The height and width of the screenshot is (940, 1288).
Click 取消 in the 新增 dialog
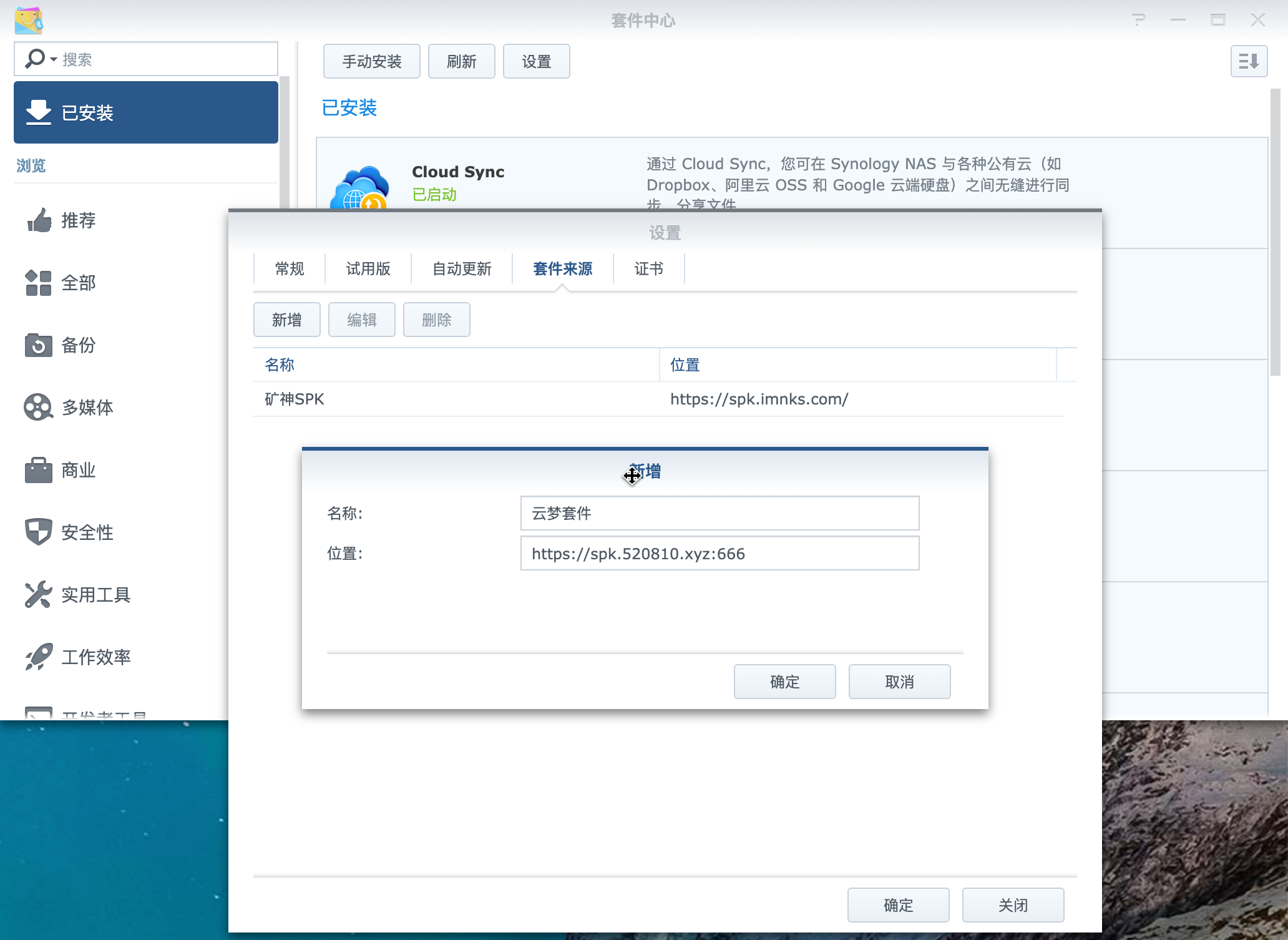pyautogui.click(x=900, y=682)
